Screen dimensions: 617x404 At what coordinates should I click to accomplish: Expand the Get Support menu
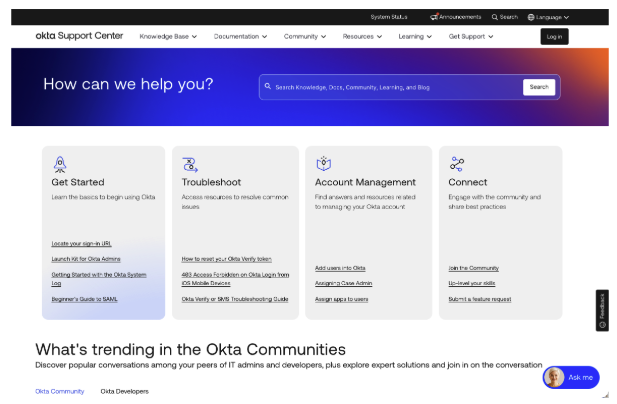coord(471,37)
